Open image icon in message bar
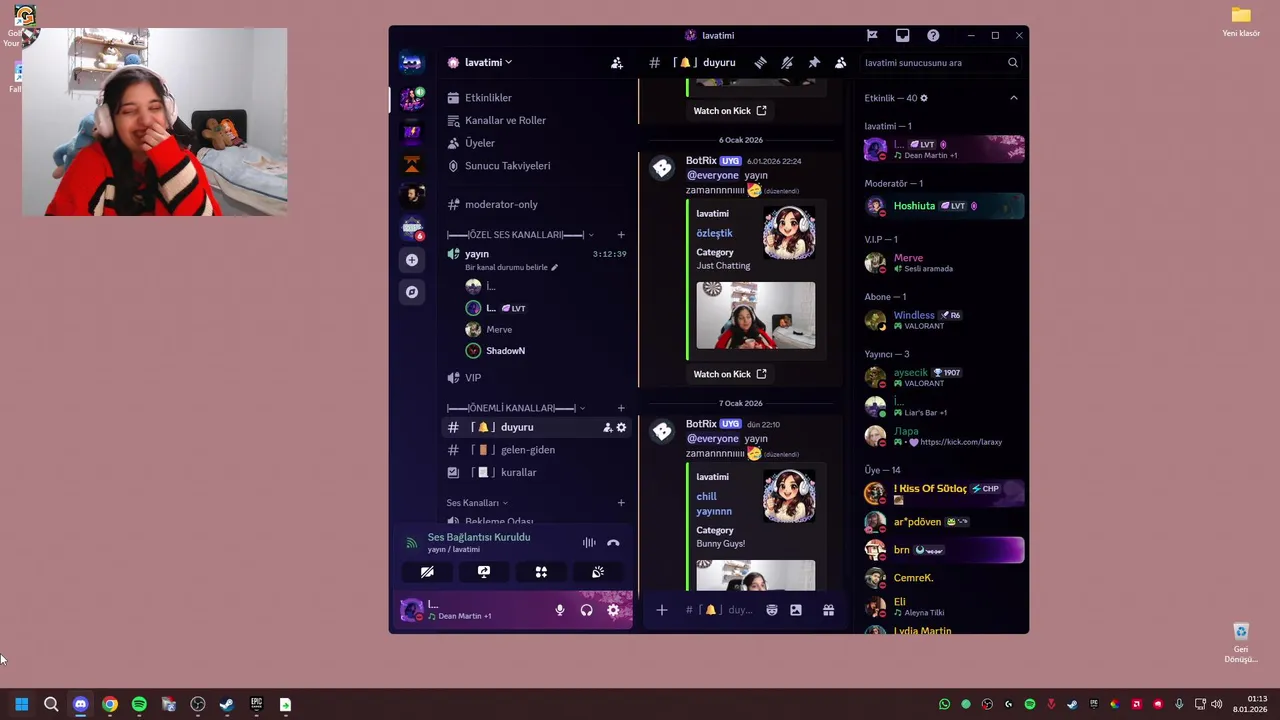Screen dimensions: 1280x720 [x=796, y=610]
